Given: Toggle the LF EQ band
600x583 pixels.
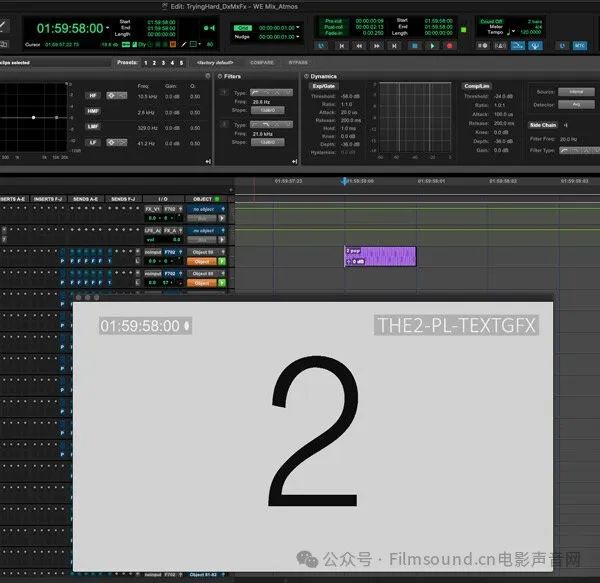Looking at the screenshot, I should pos(90,144).
